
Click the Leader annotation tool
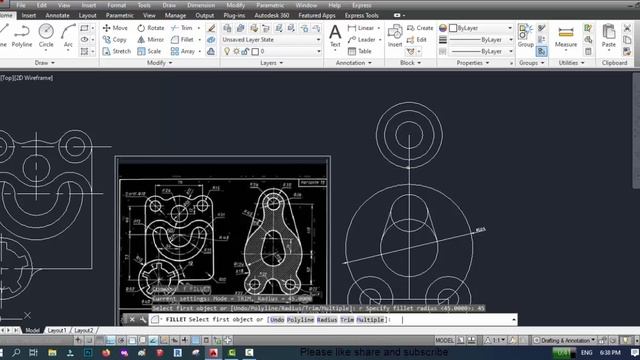[x=362, y=40]
